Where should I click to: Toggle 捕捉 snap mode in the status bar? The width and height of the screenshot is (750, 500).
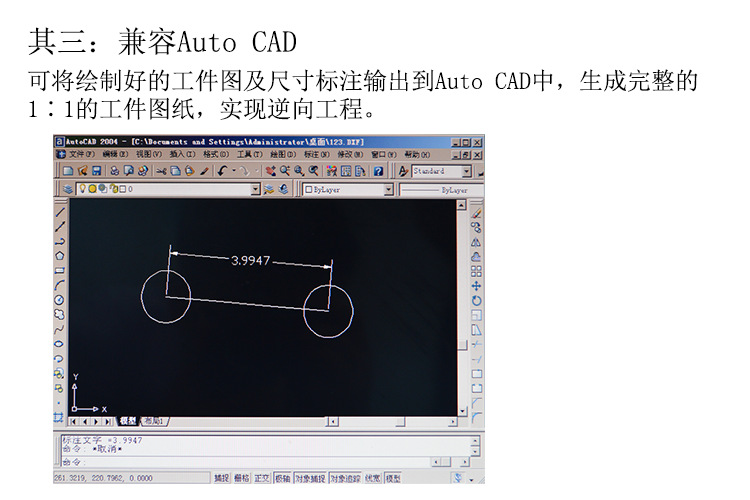click(x=221, y=478)
